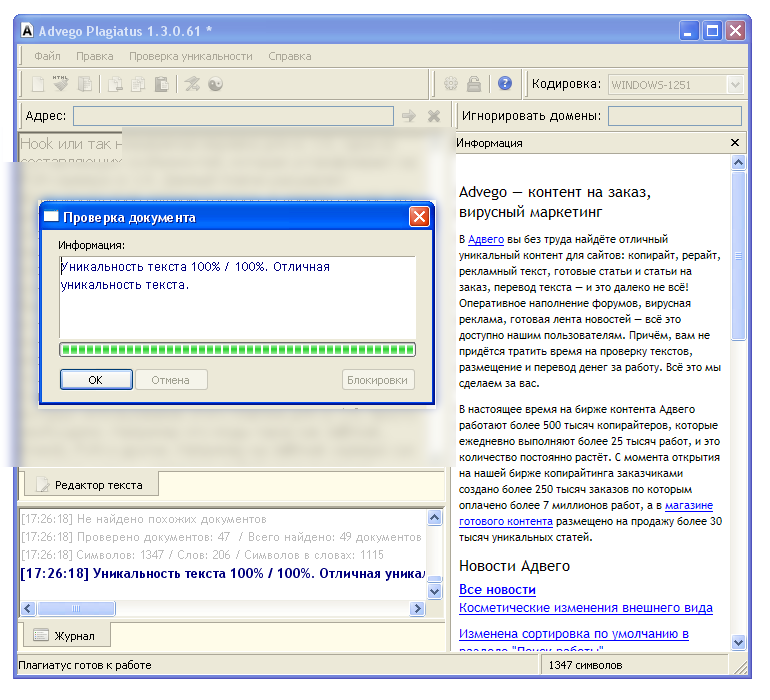Viewport: 770px width, 700px height.
Task: Click into the Адрес input field
Action: point(234,116)
